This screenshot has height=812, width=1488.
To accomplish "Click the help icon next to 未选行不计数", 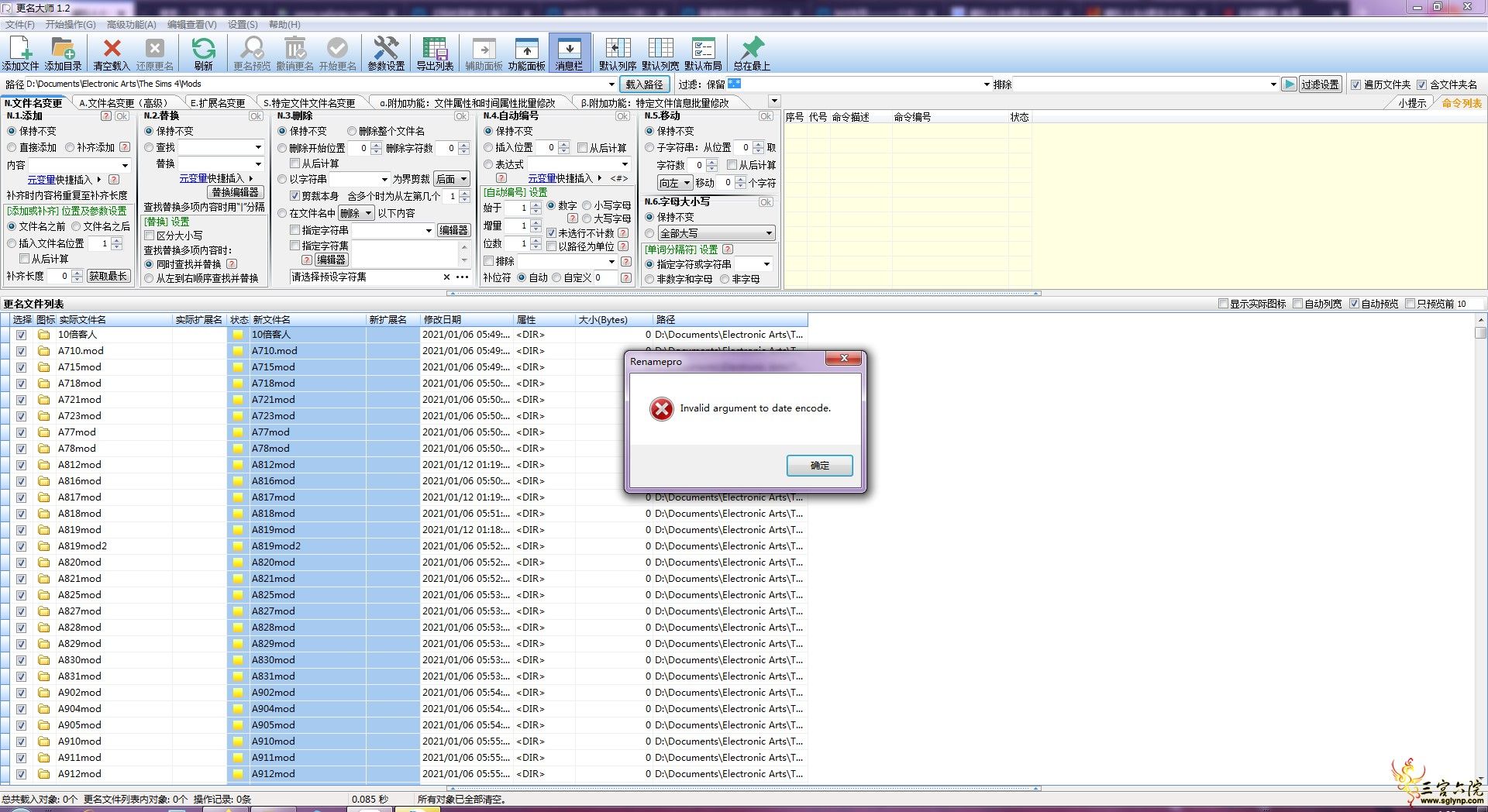I will [x=623, y=232].
